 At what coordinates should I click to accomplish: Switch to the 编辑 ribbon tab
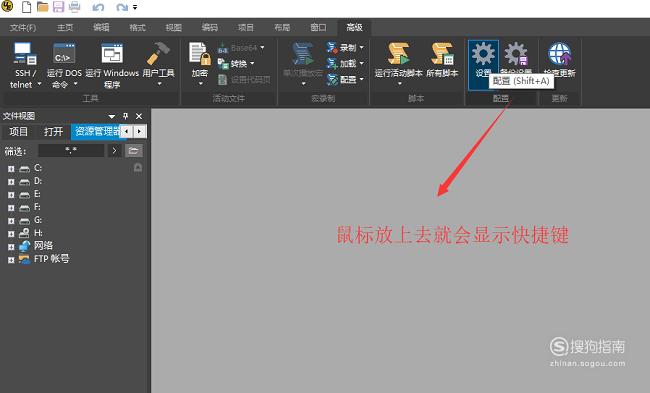point(101,28)
